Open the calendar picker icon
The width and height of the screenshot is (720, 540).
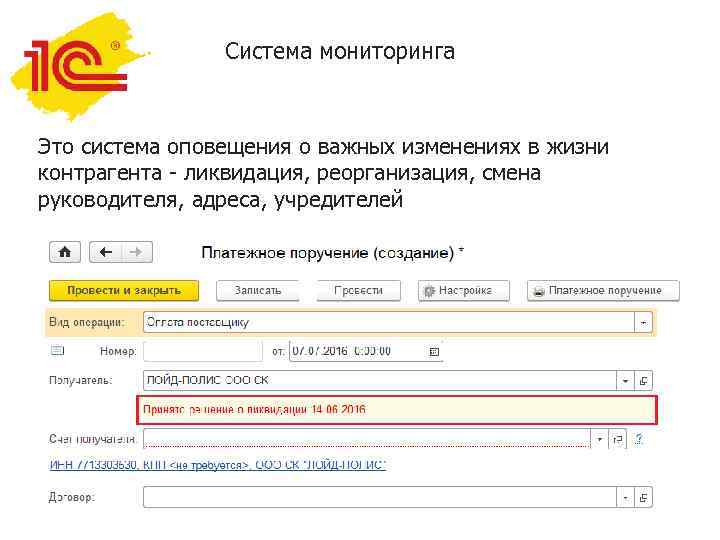click(434, 352)
